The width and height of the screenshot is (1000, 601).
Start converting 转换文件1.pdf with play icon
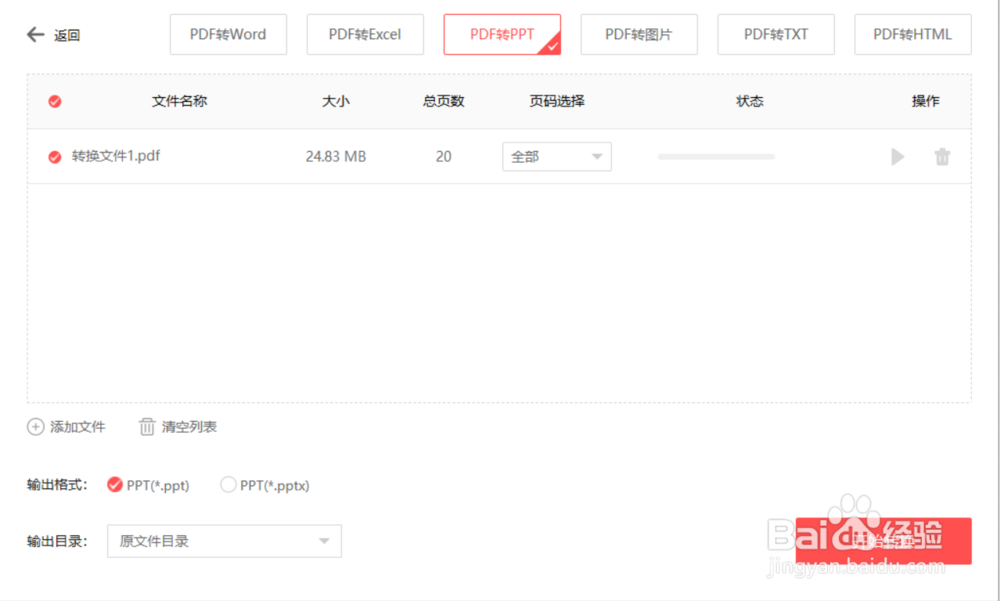point(897,156)
